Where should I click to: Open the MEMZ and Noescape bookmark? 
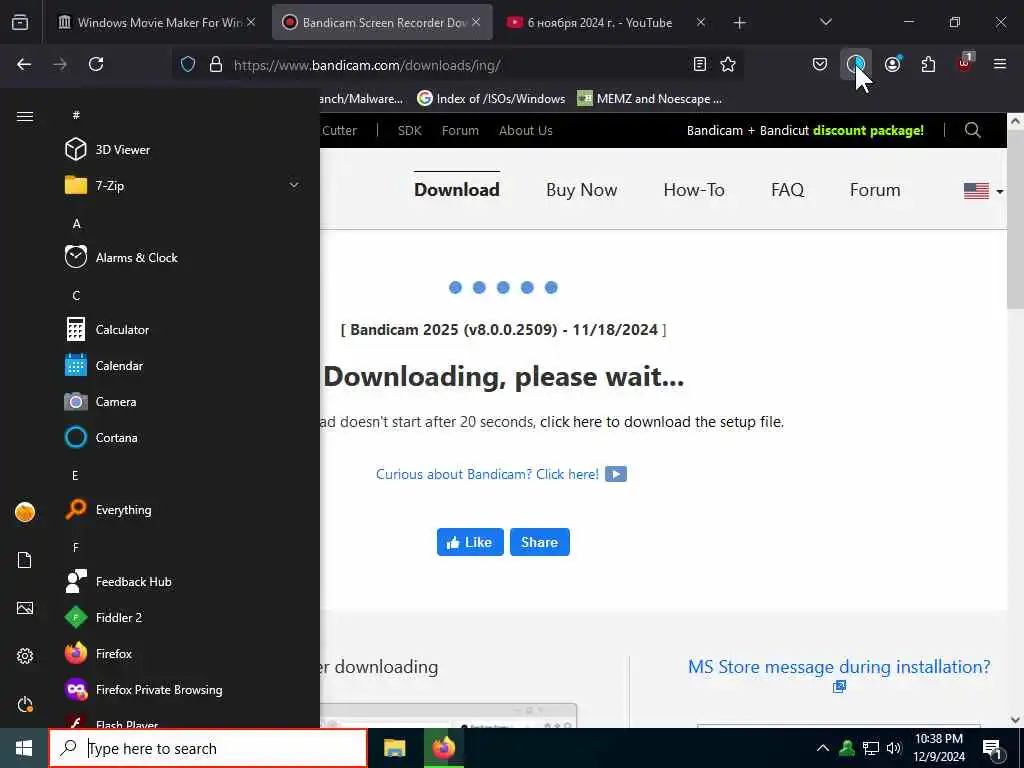click(650, 99)
